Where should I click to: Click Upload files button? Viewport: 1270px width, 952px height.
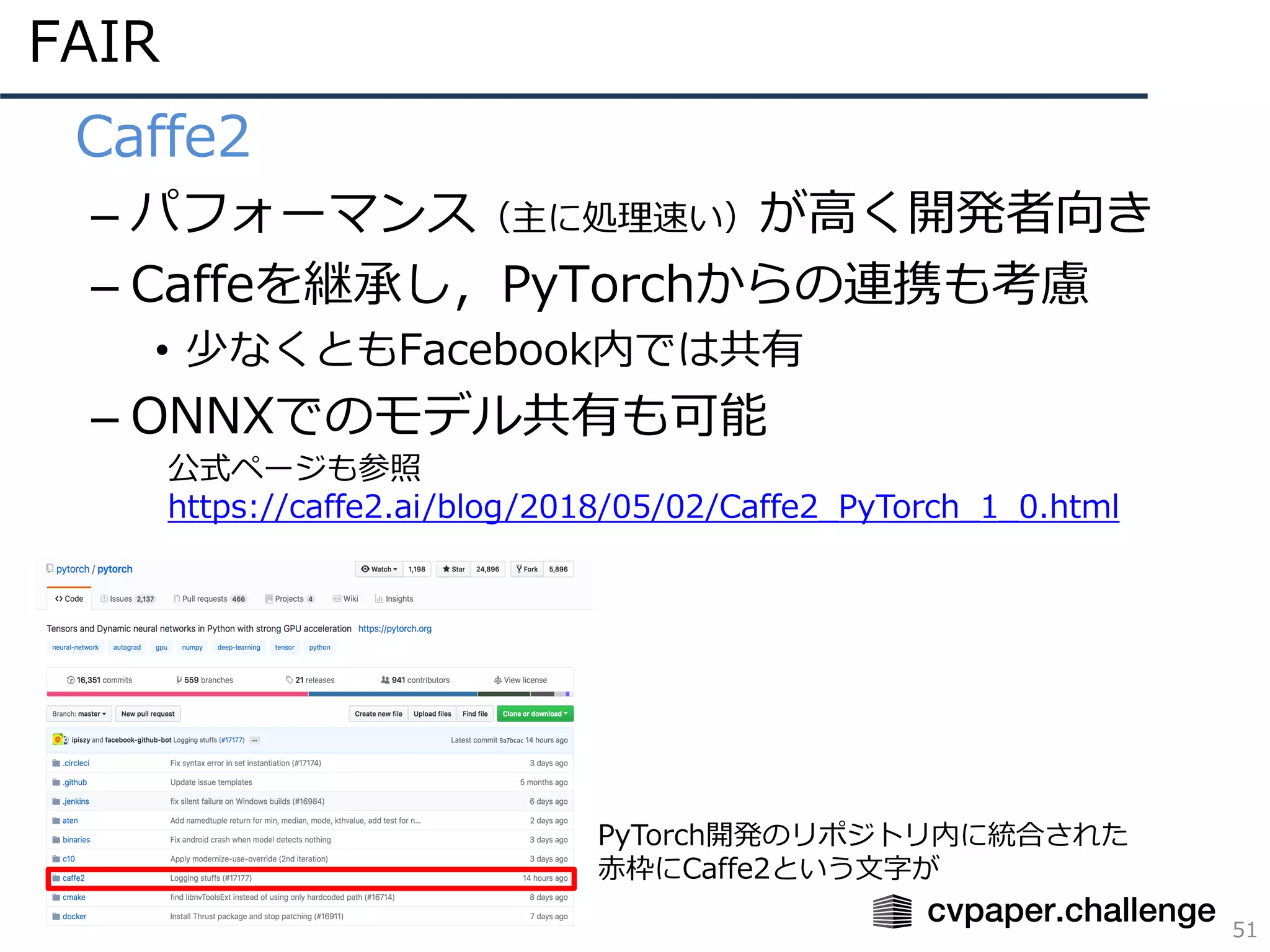pos(432,714)
